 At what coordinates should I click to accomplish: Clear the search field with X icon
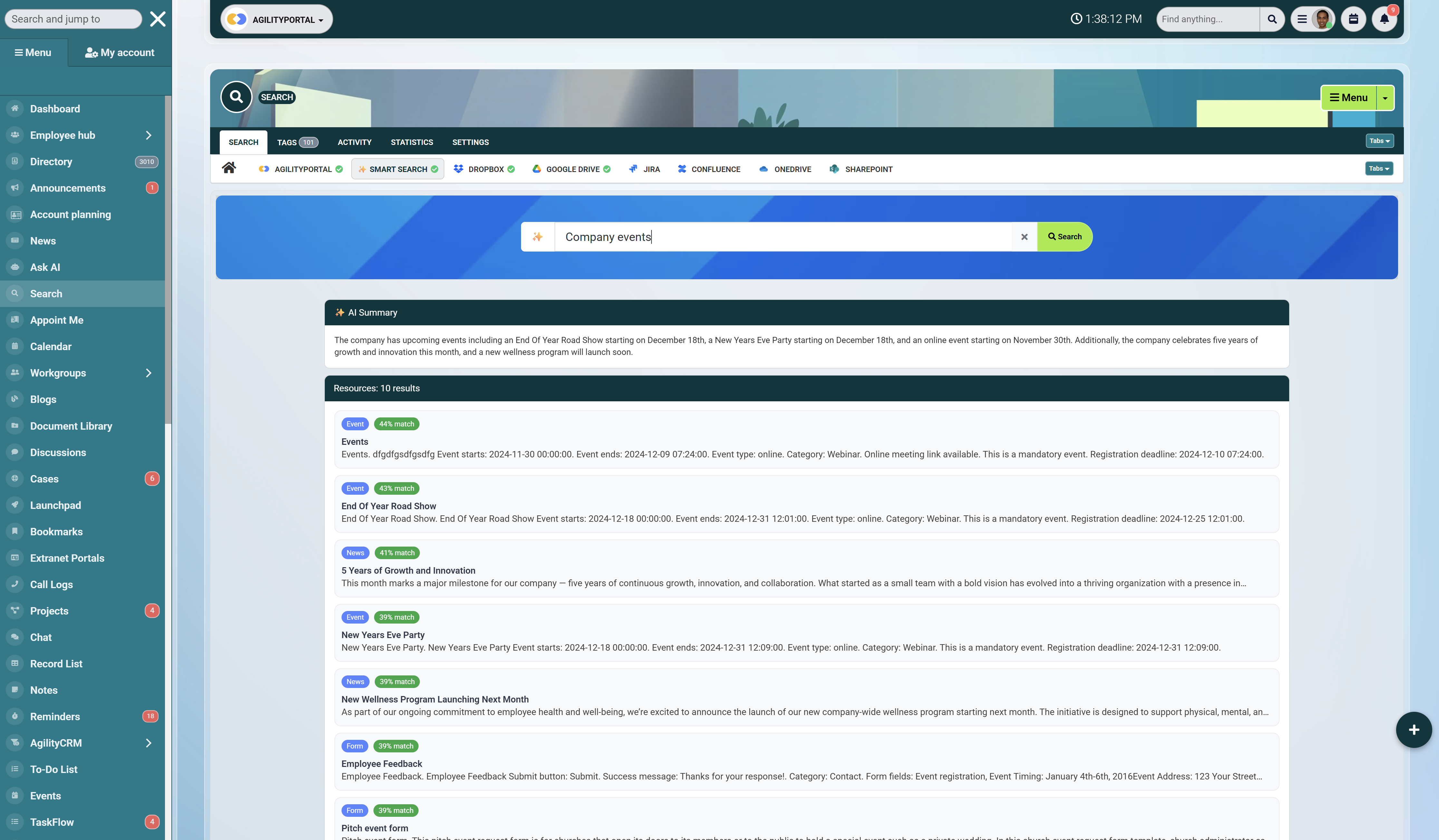point(1024,237)
